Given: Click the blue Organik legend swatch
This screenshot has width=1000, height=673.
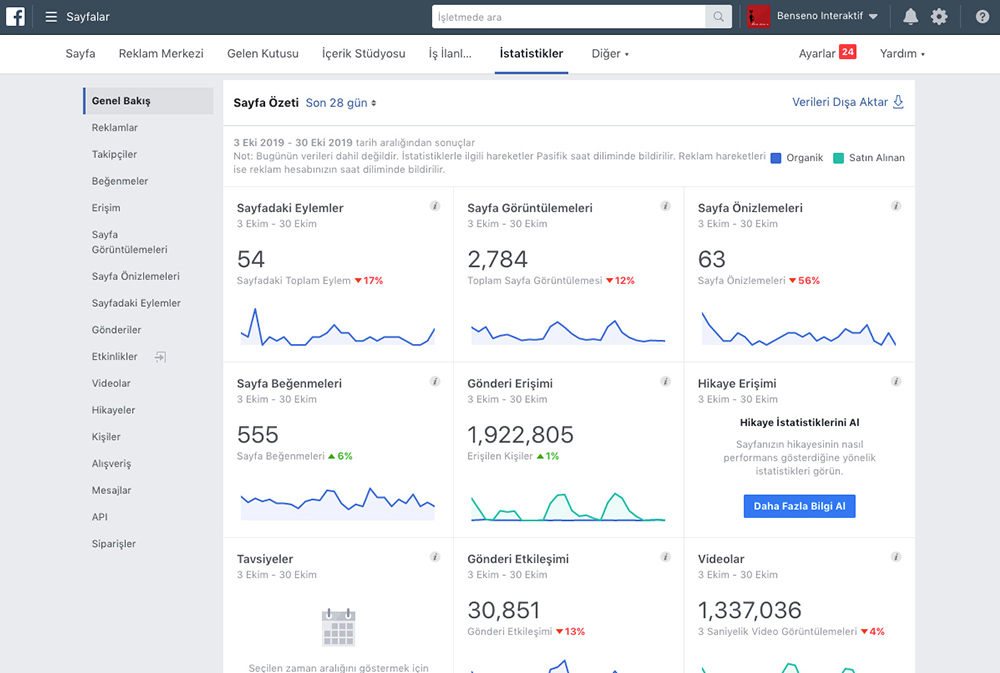Looking at the screenshot, I should [x=776, y=158].
